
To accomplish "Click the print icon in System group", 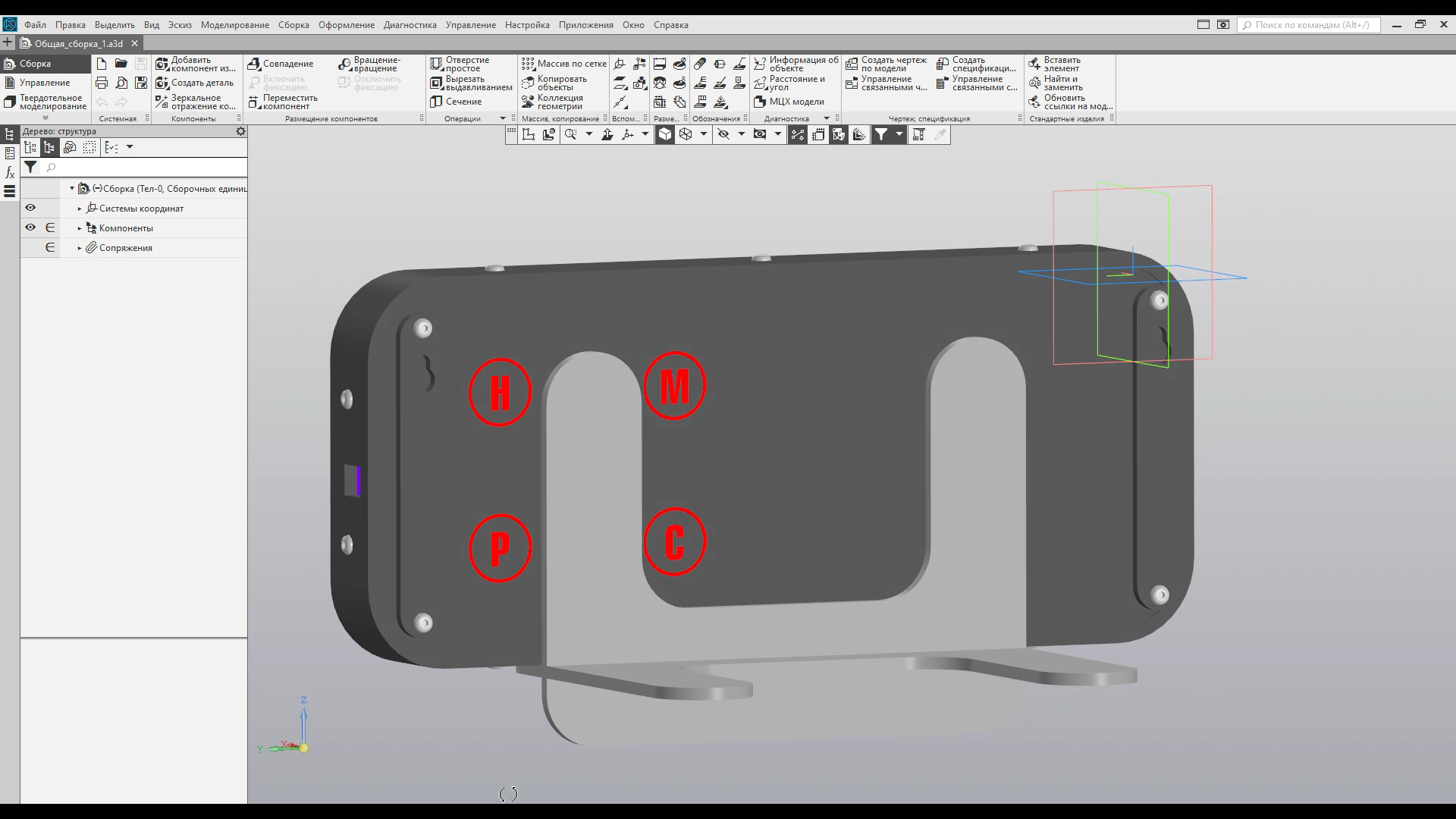I will (102, 83).
